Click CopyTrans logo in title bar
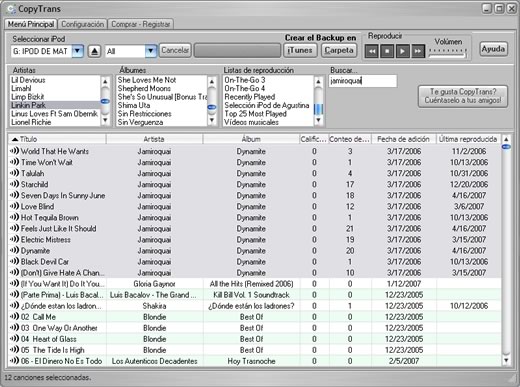 coord(11,9)
